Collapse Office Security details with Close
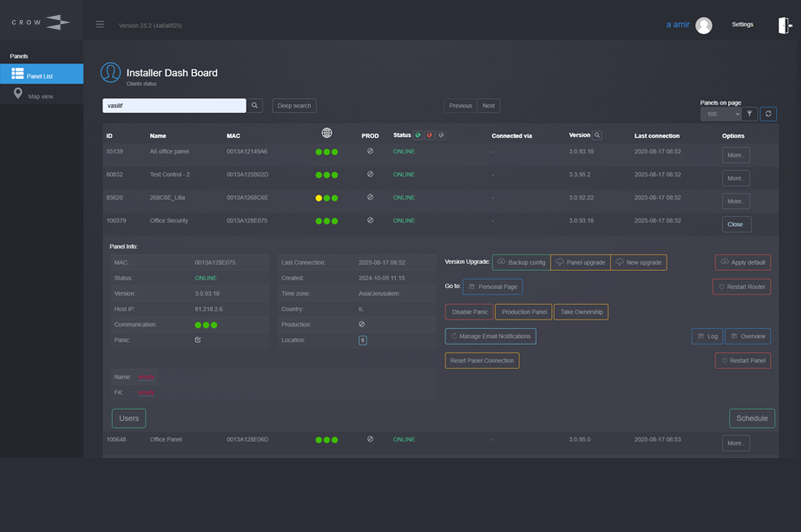The width and height of the screenshot is (801, 532). tap(735, 224)
